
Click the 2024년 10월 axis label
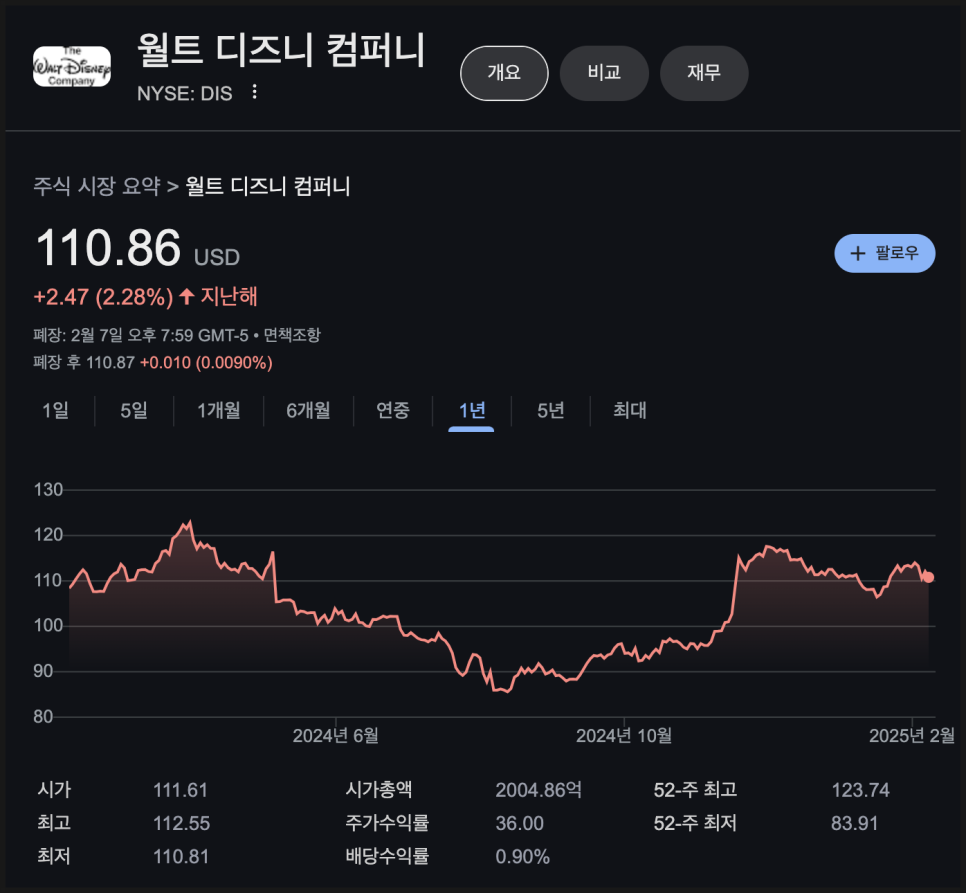point(624,735)
